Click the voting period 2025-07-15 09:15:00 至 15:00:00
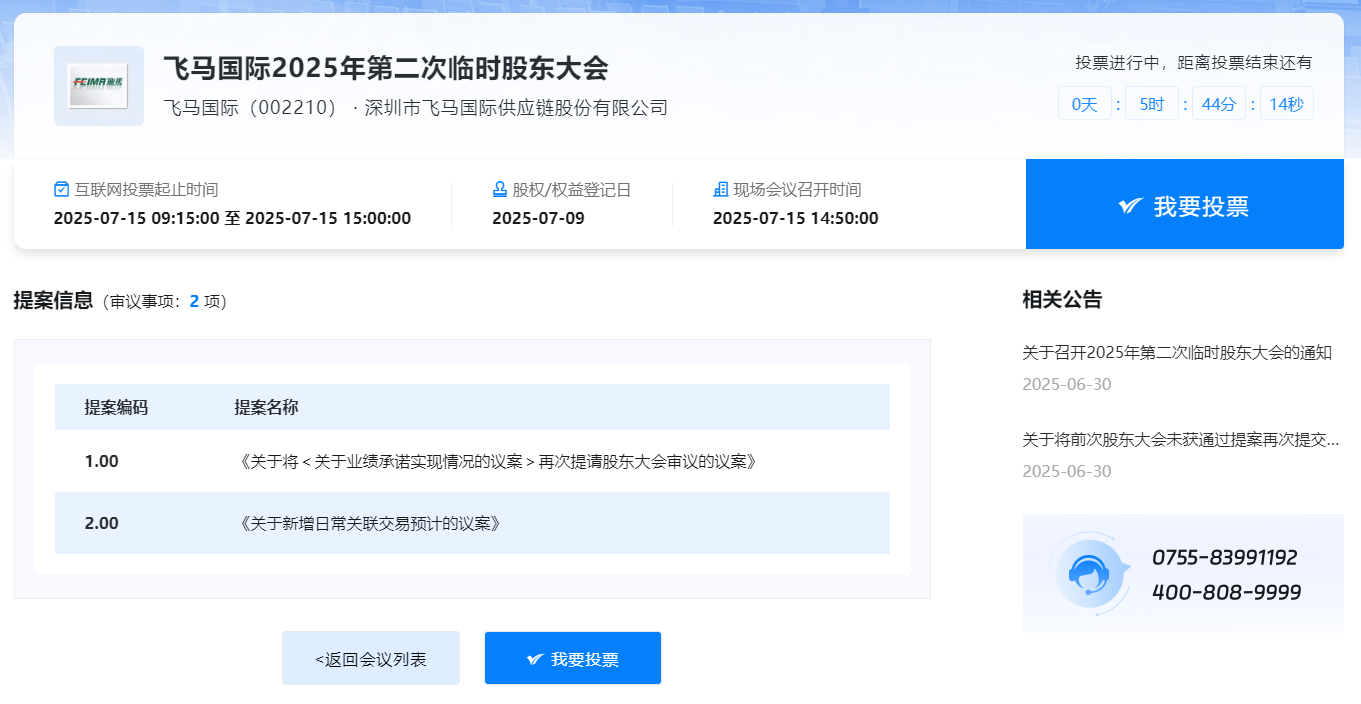 click(x=232, y=218)
